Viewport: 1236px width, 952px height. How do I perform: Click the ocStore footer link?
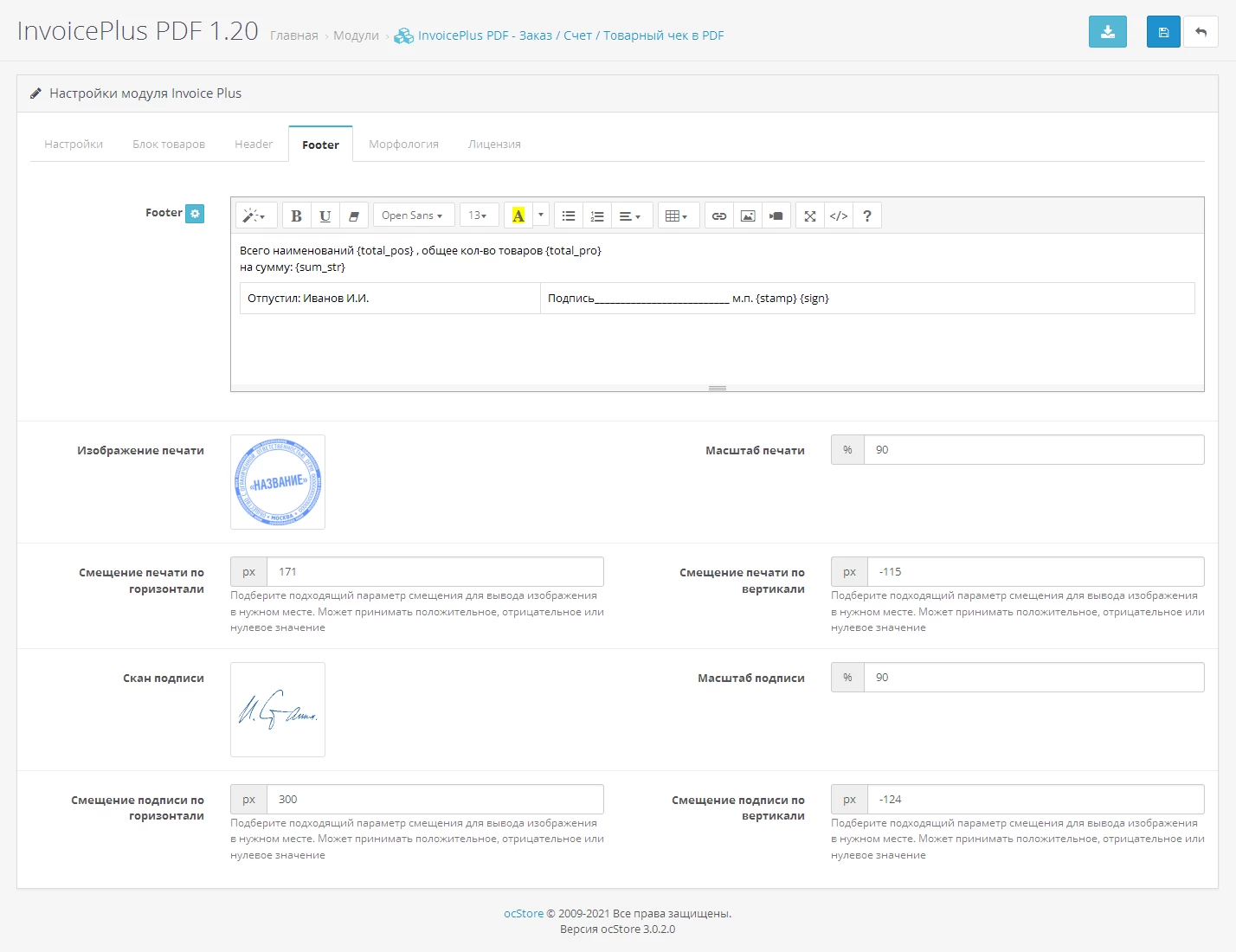point(524,913)
